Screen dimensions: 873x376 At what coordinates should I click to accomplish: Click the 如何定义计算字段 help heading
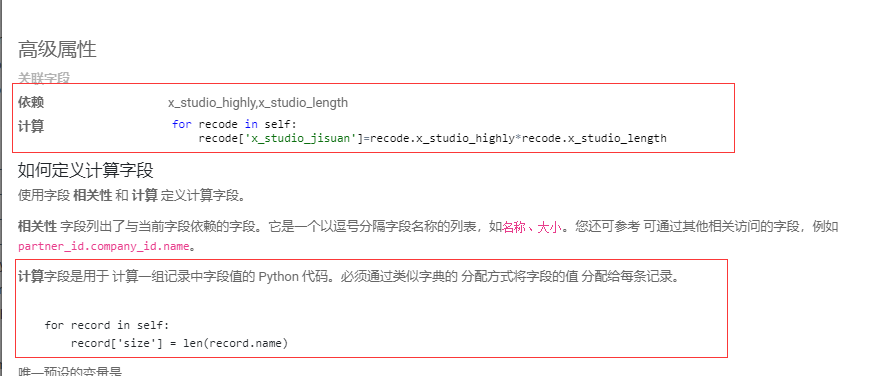85,170
